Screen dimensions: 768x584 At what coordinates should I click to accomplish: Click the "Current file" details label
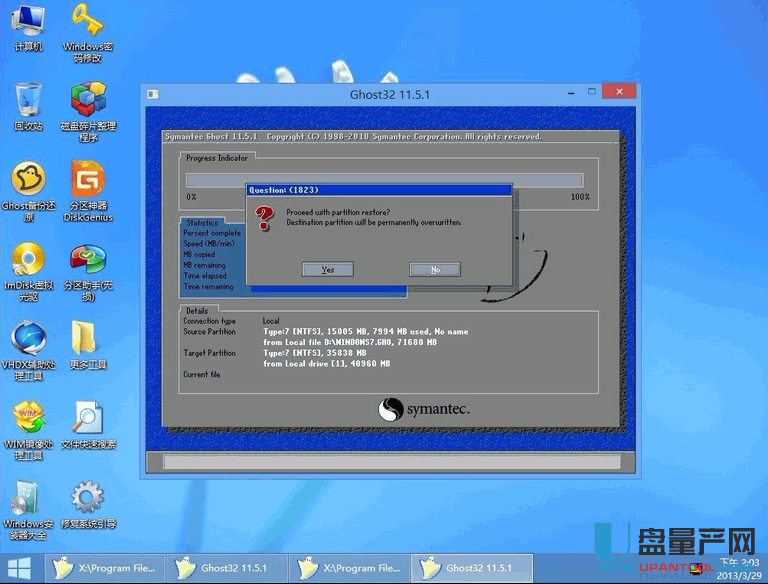coord(202,374)
